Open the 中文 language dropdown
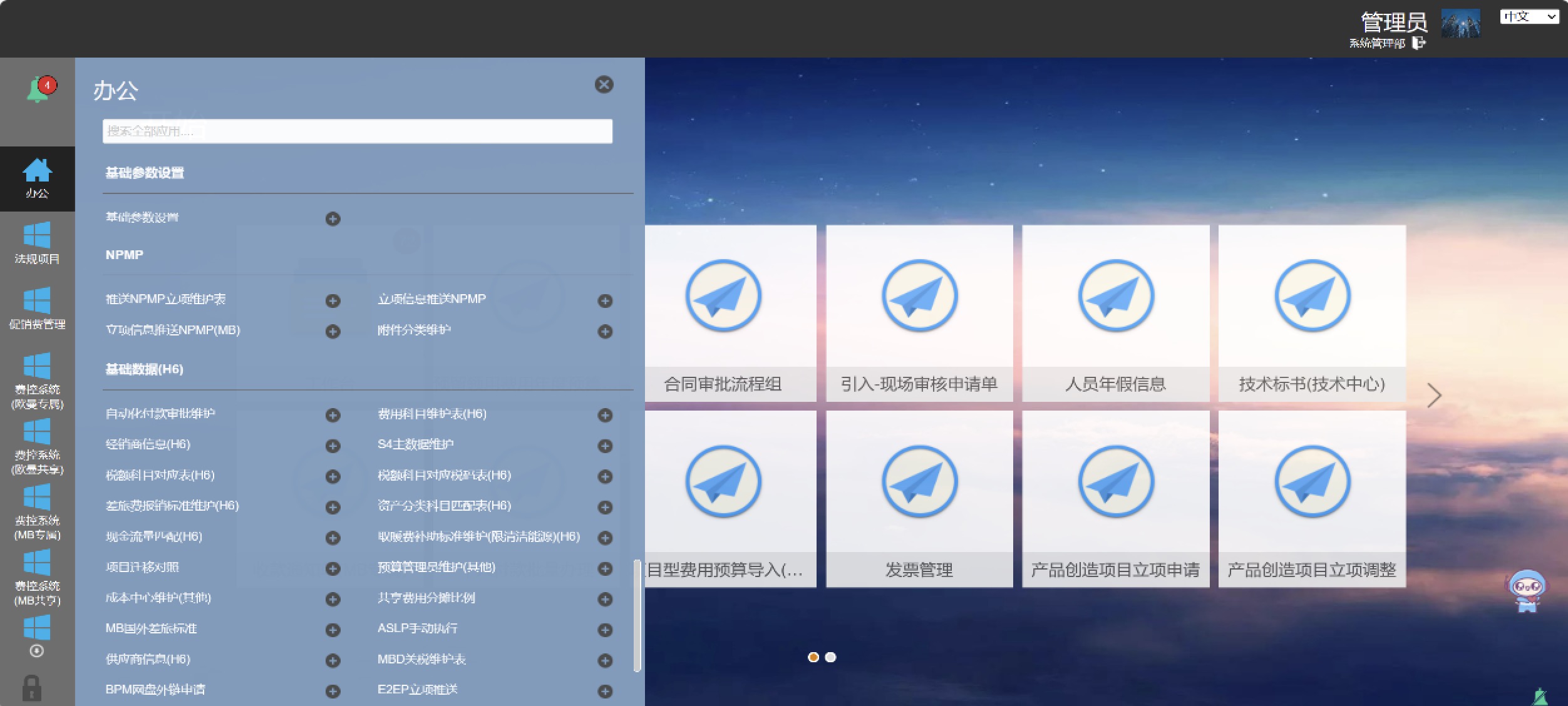1568x706 pixels. point(1529,16)
